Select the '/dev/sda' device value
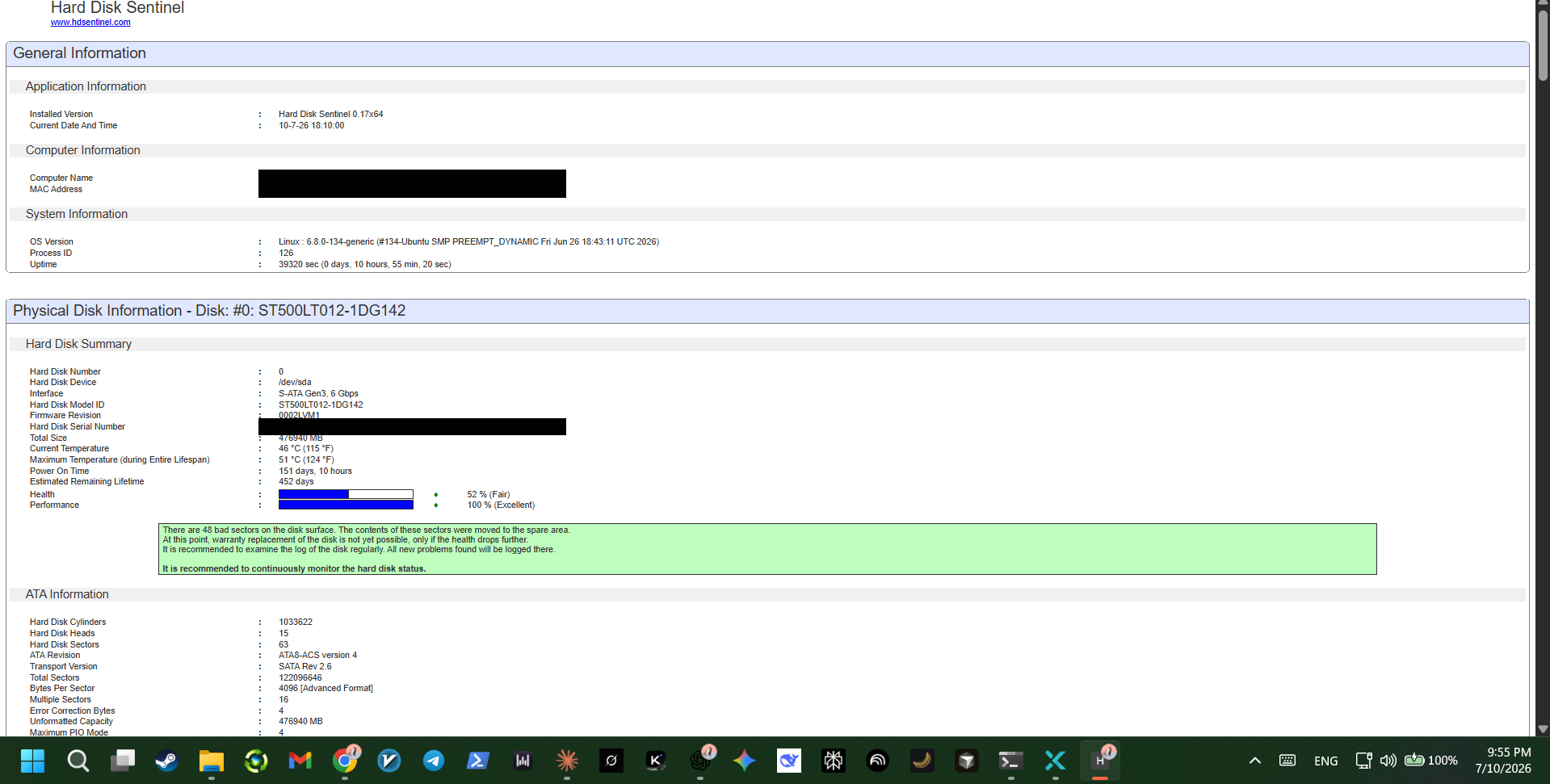 pos(295,383)
